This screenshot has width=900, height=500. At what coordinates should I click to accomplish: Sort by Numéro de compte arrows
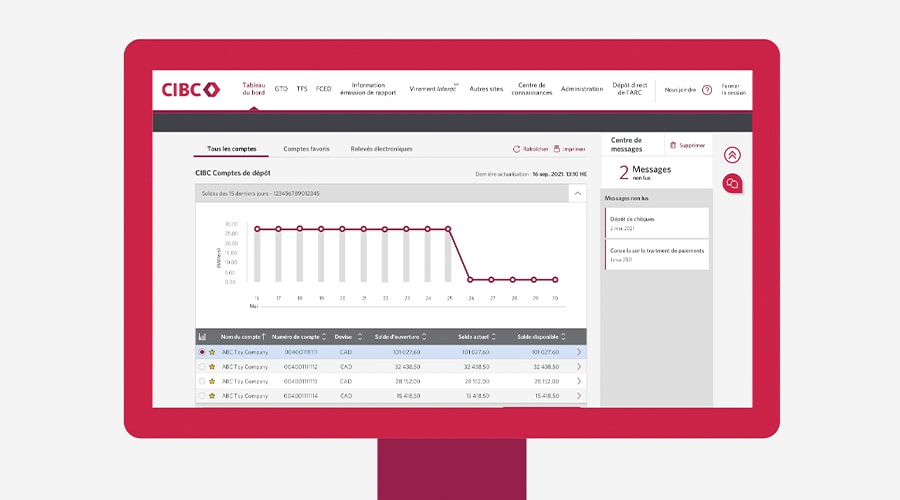point(324,337)
